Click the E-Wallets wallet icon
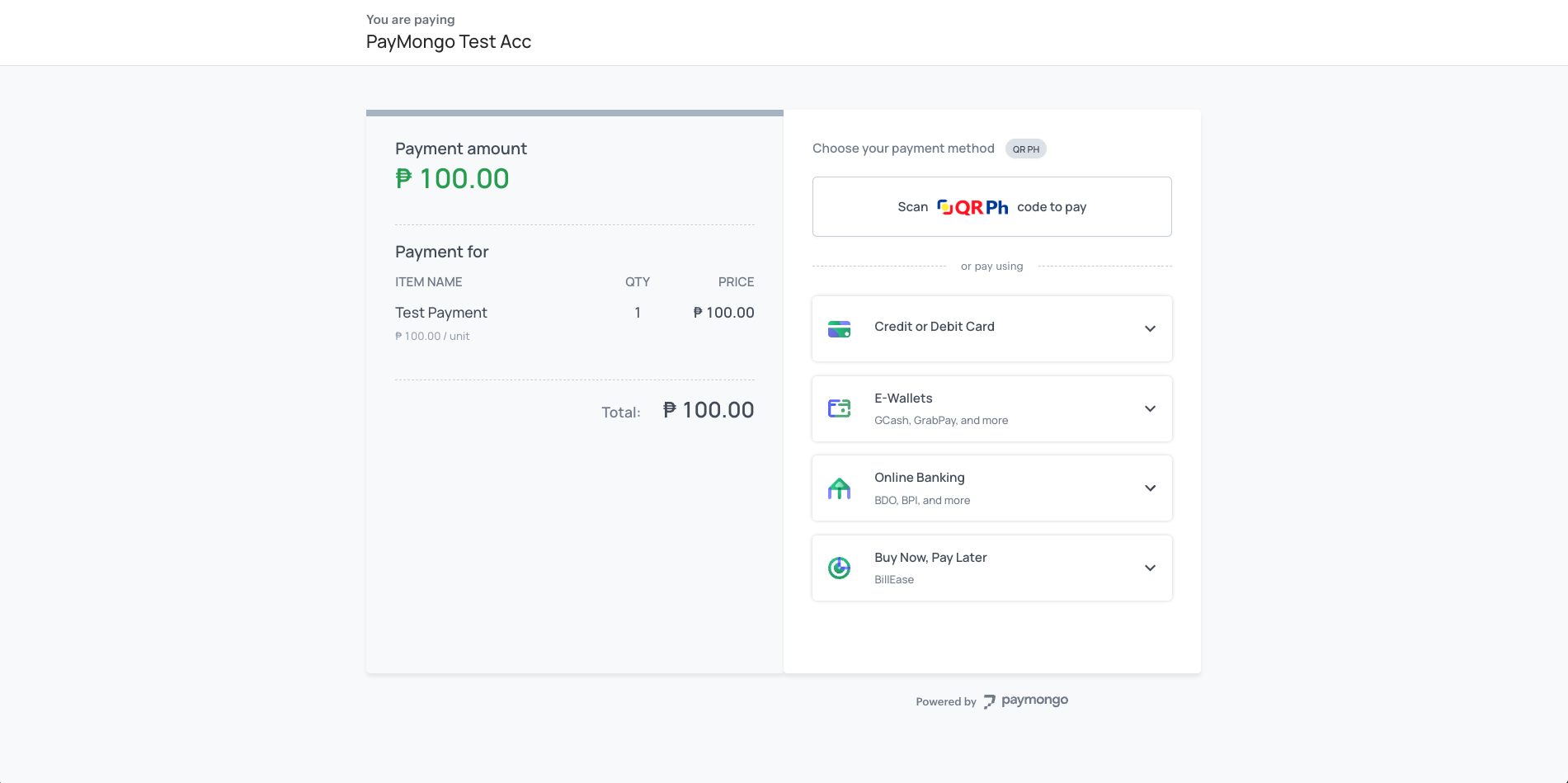The height and width of the screenshot is (783, 1568). (x=839, y=408)
